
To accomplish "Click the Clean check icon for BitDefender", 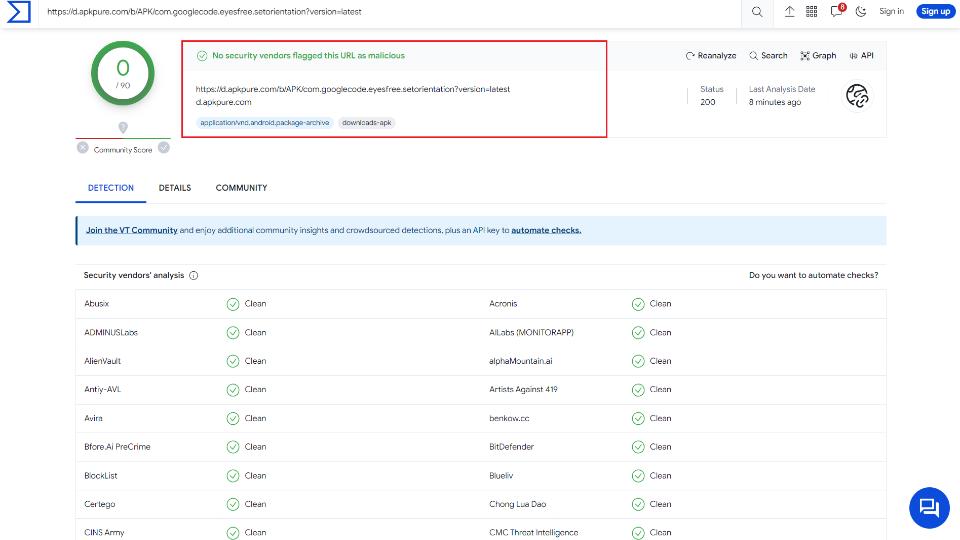I will coord(638,447).
